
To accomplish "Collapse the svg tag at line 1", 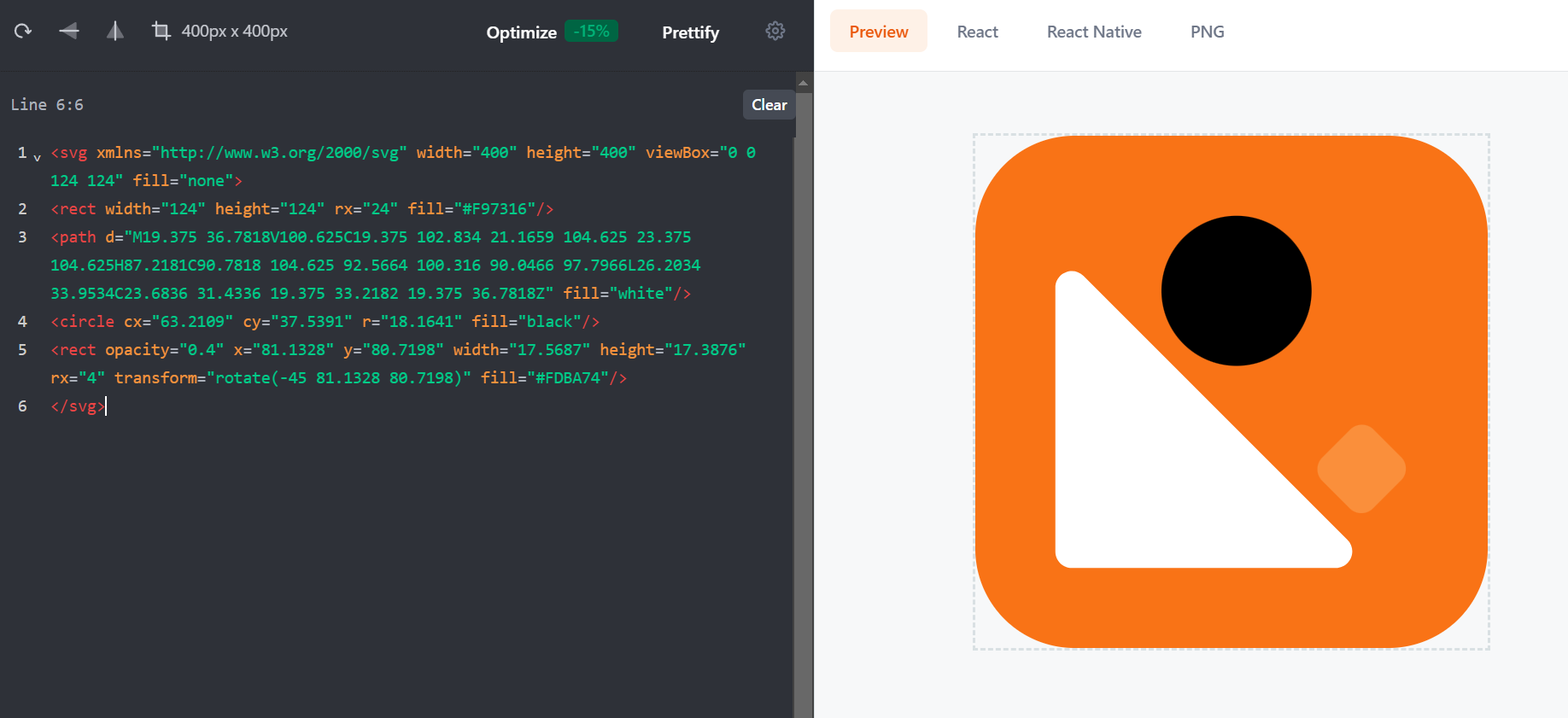I will click(37, 157).
